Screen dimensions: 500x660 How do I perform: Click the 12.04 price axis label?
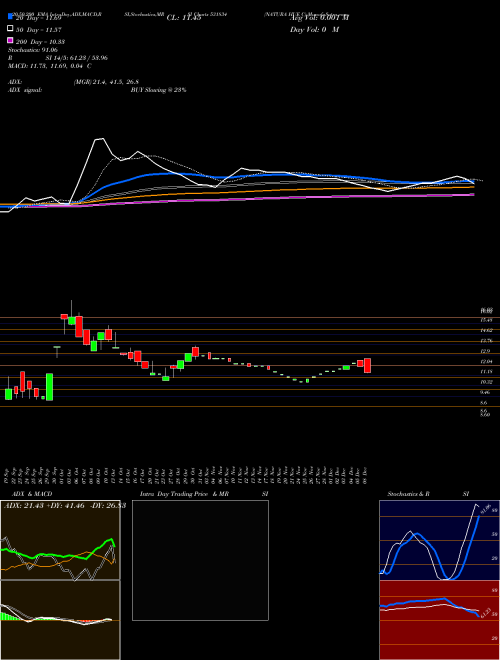coord(486,362)
